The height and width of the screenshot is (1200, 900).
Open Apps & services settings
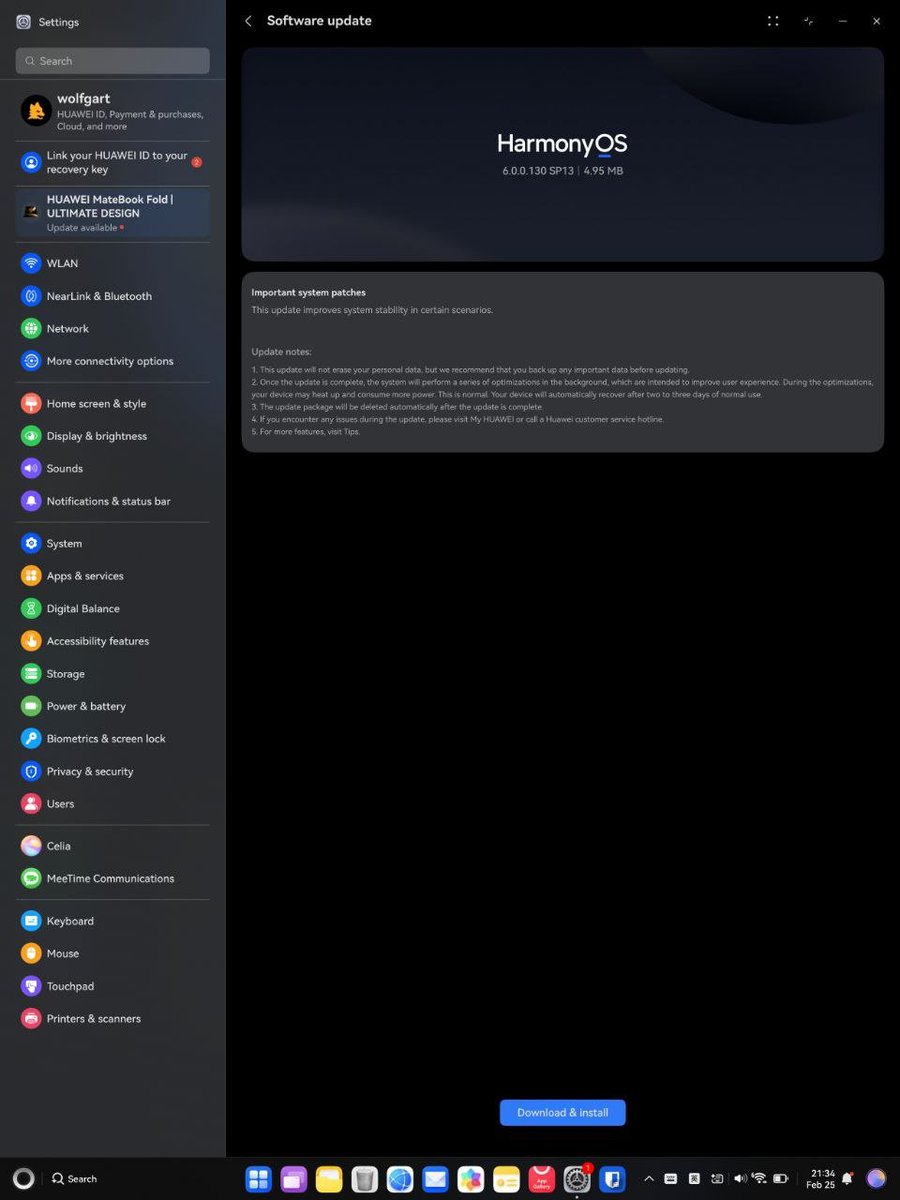(112, 576)
